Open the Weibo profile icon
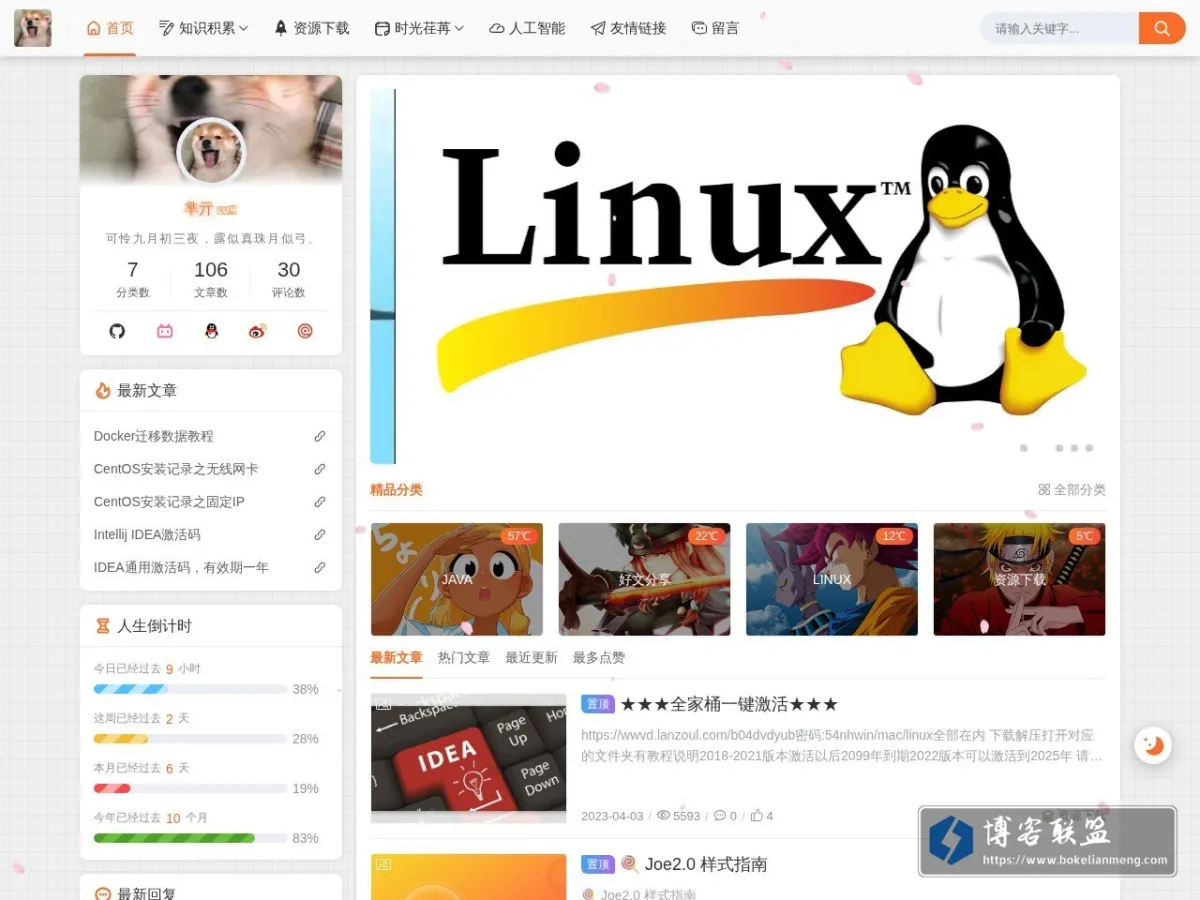Viewport: 1200px width, 900px height. 258,331
